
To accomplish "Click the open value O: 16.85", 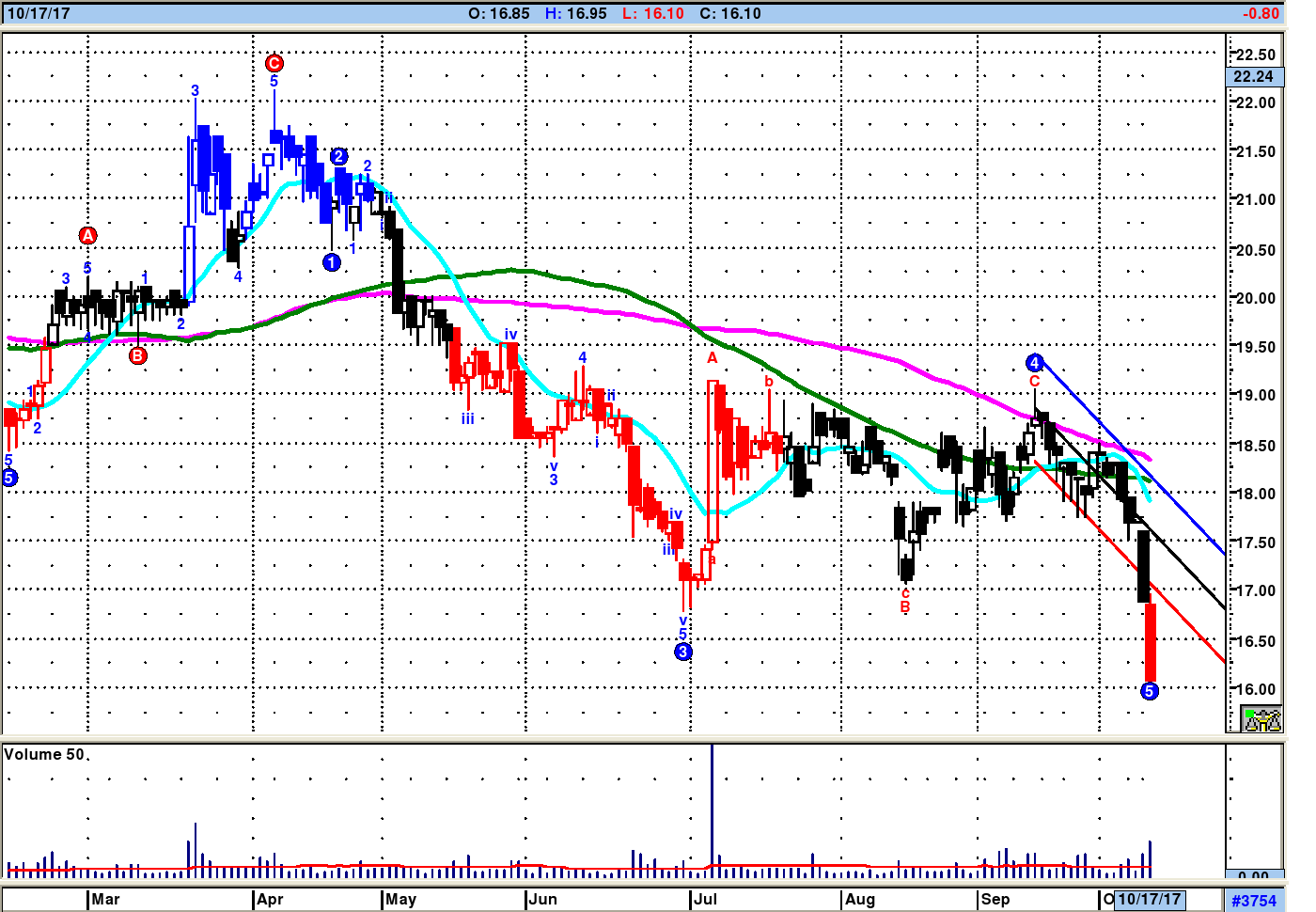I will click(499, 13).
